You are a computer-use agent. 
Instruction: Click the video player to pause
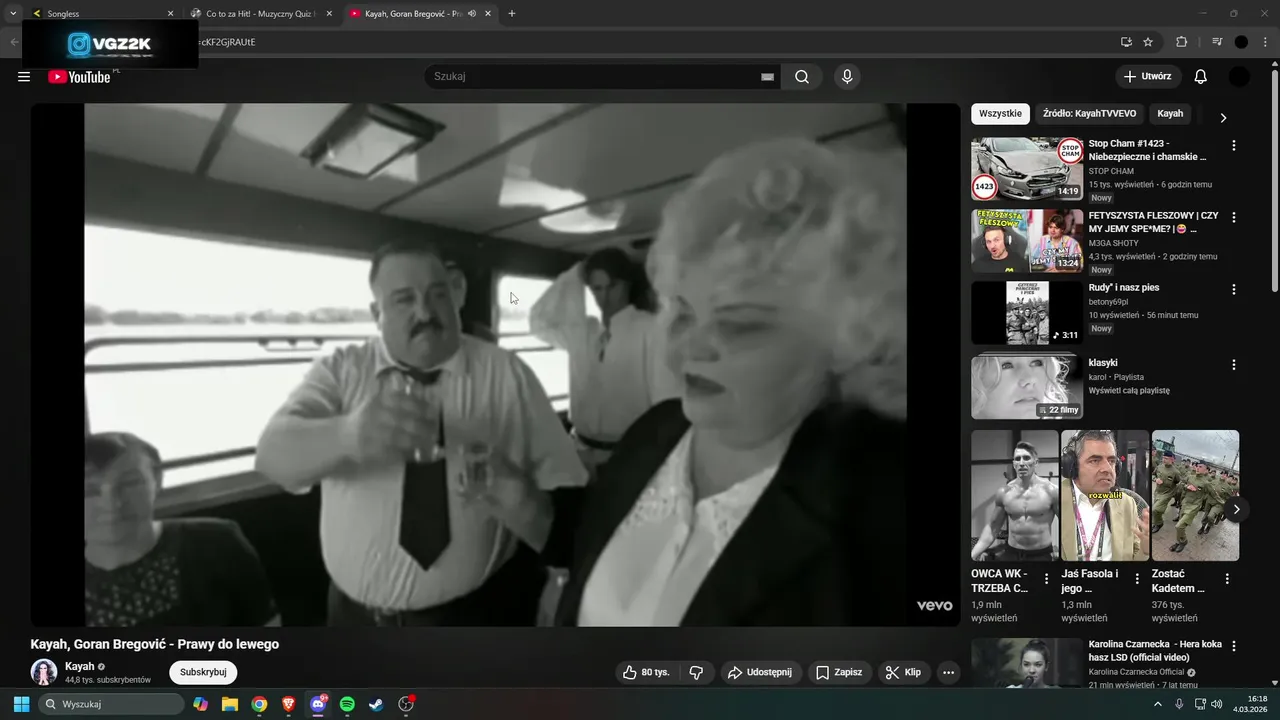pyautogui.click(x=495, y=365)
